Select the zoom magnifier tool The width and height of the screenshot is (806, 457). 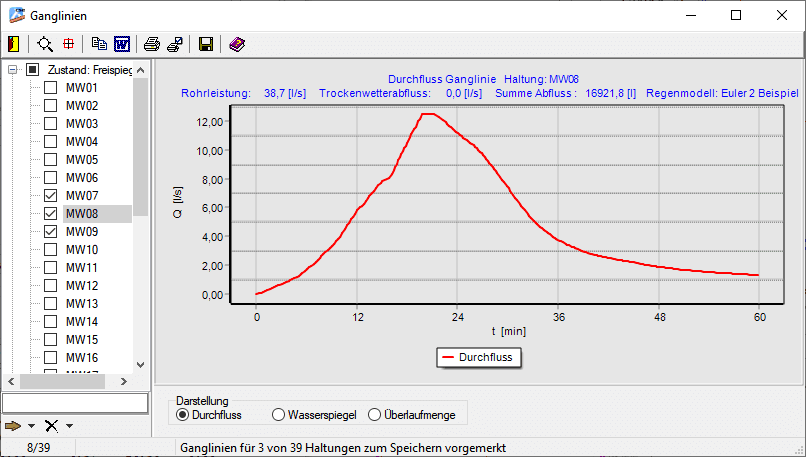pos(45,44)
